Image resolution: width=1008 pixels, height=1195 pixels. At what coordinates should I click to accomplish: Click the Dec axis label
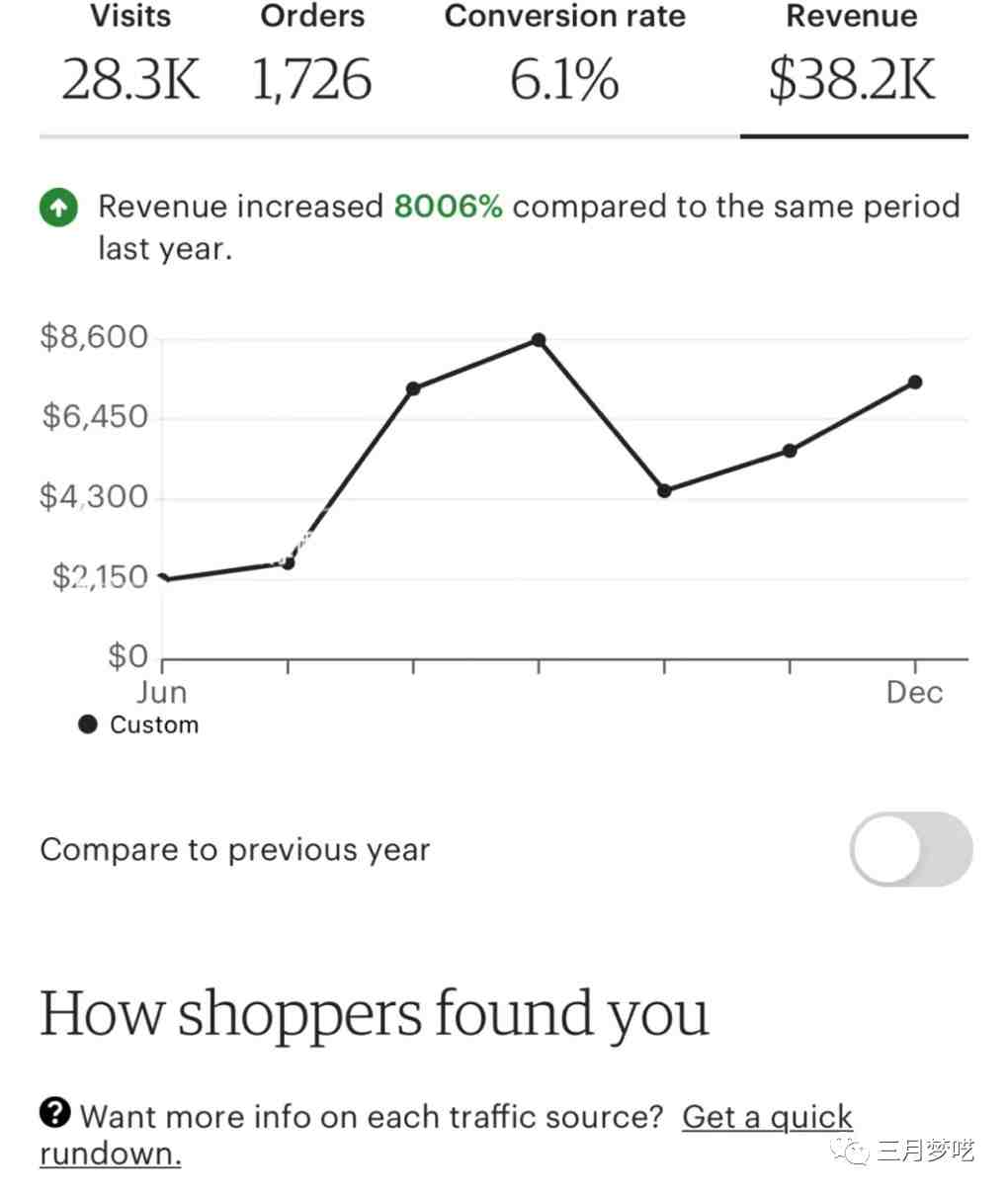[915, 693]
